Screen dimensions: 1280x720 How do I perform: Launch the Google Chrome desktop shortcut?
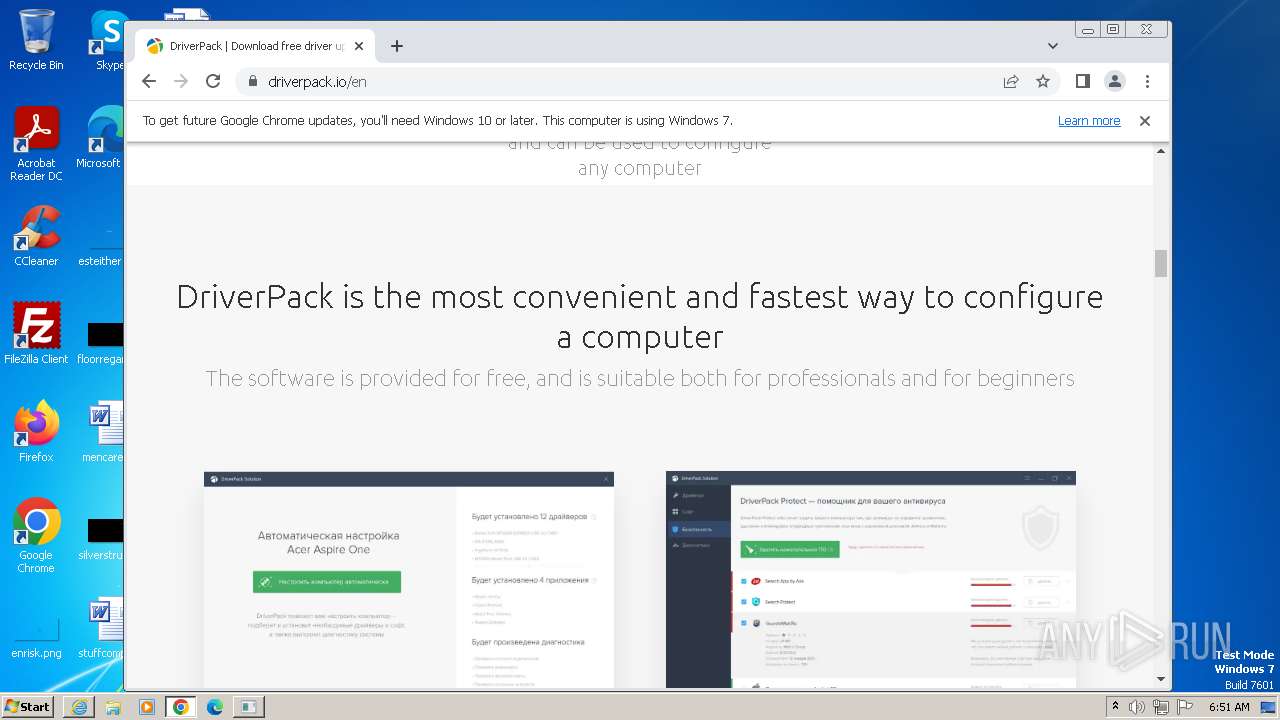coord(36,536)
